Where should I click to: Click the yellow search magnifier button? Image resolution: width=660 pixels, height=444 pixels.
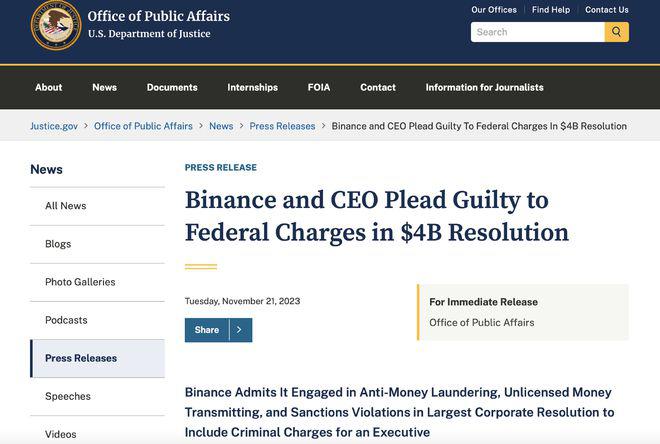pos(617,32)
